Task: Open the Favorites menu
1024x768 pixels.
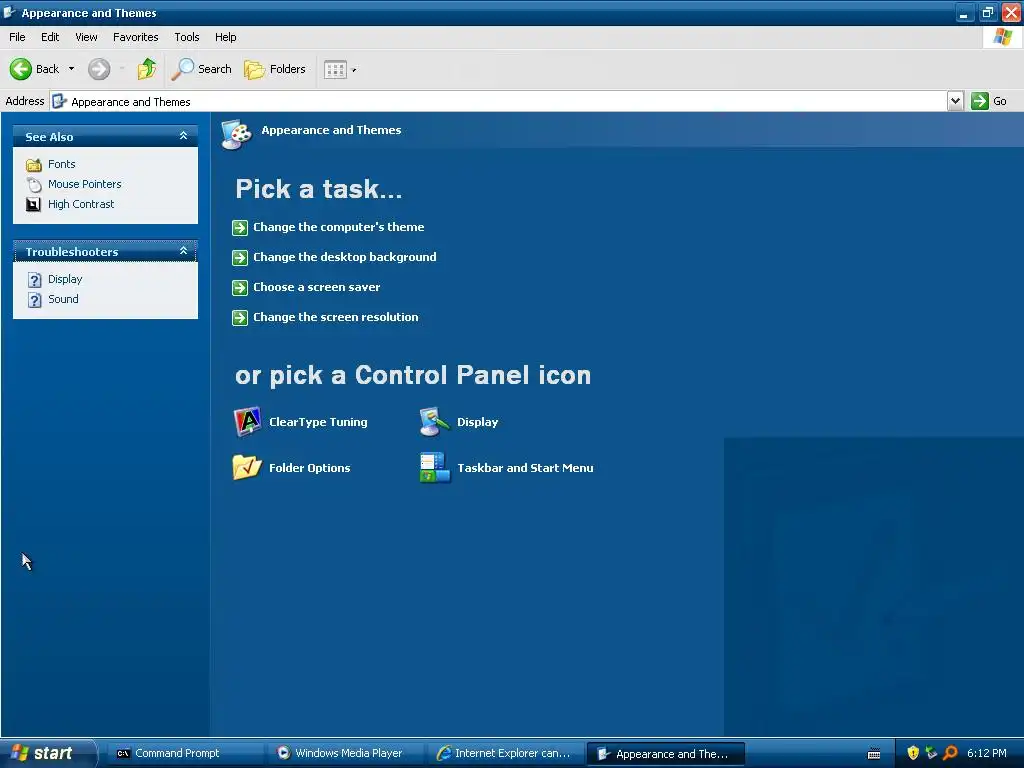Action: click(136, 37)
